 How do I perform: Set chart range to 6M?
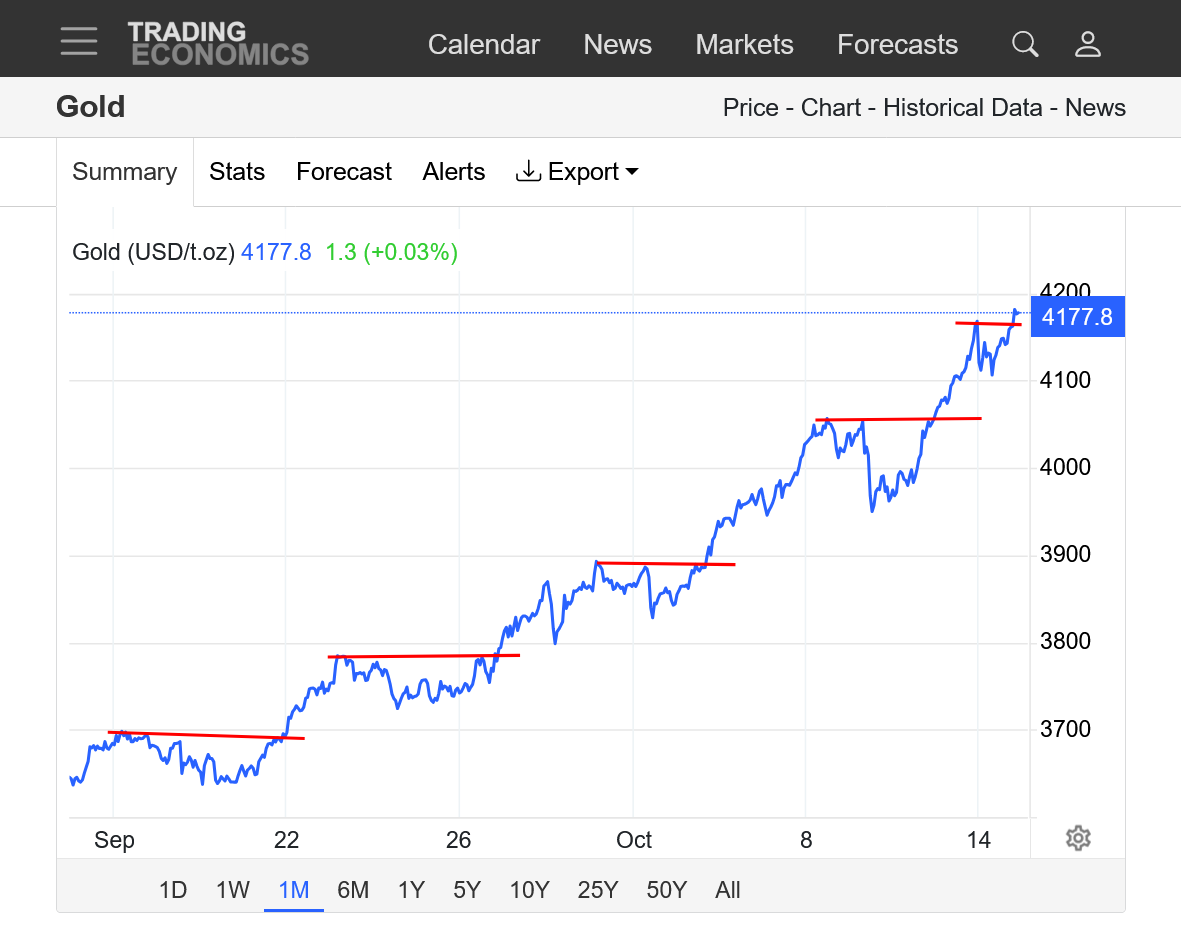click(353, 890)
